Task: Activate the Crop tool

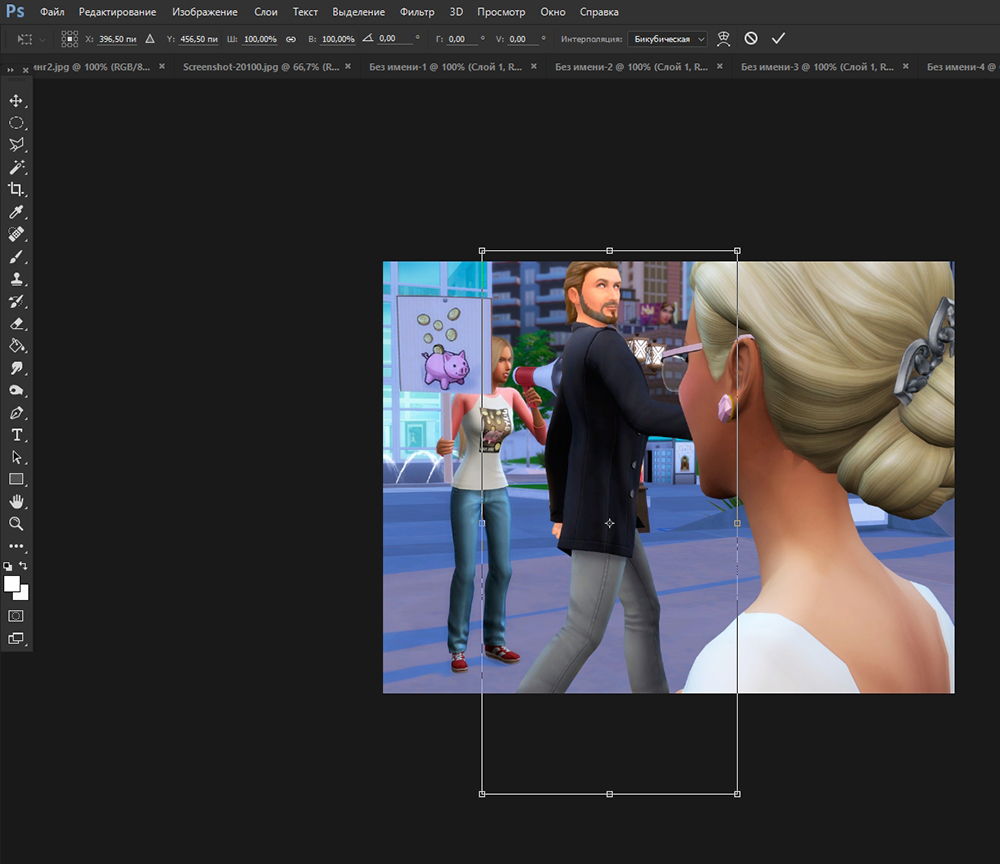Action: [16, 189]
